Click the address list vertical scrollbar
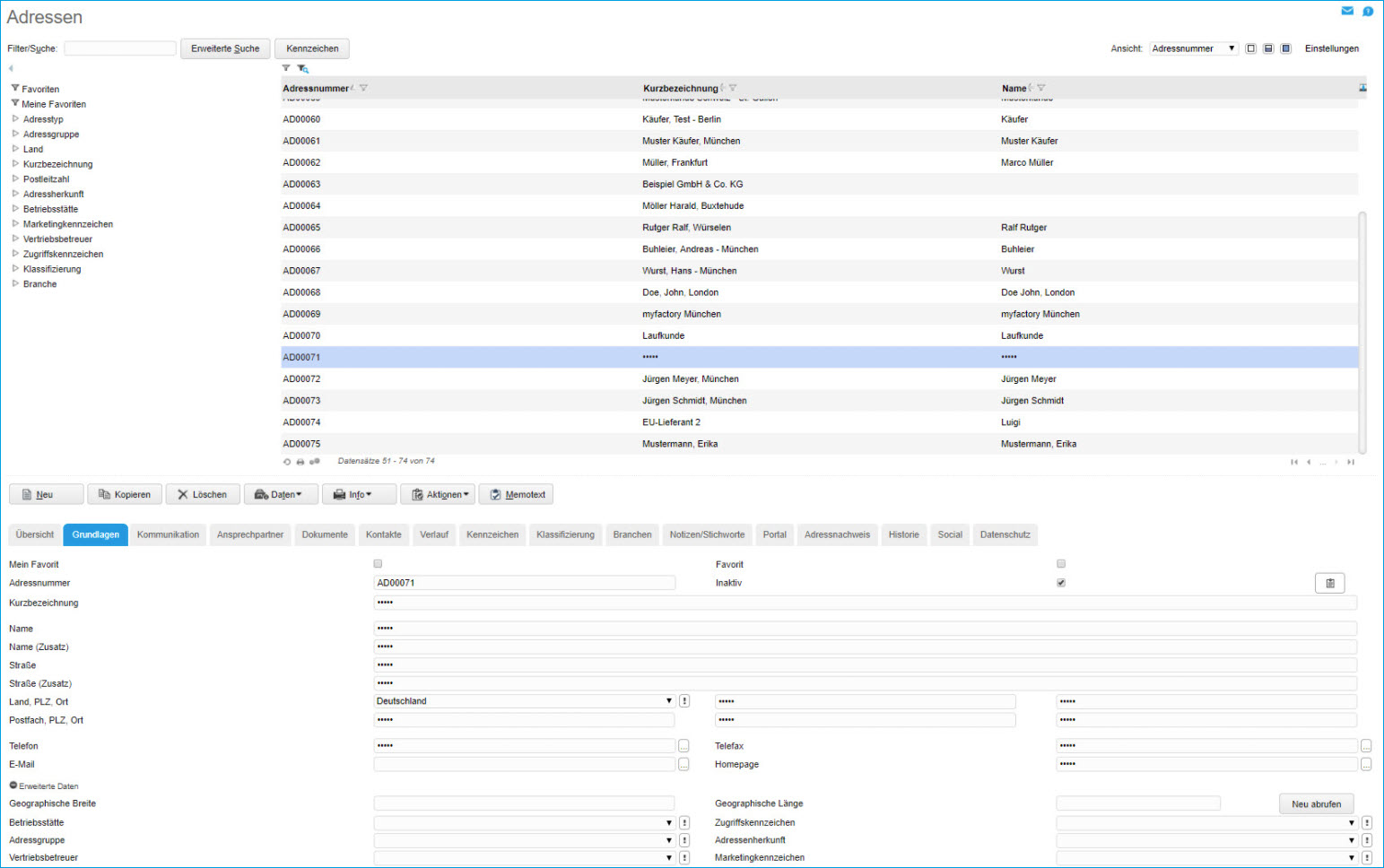The image size is (1384, 868). coord(1362,332)
